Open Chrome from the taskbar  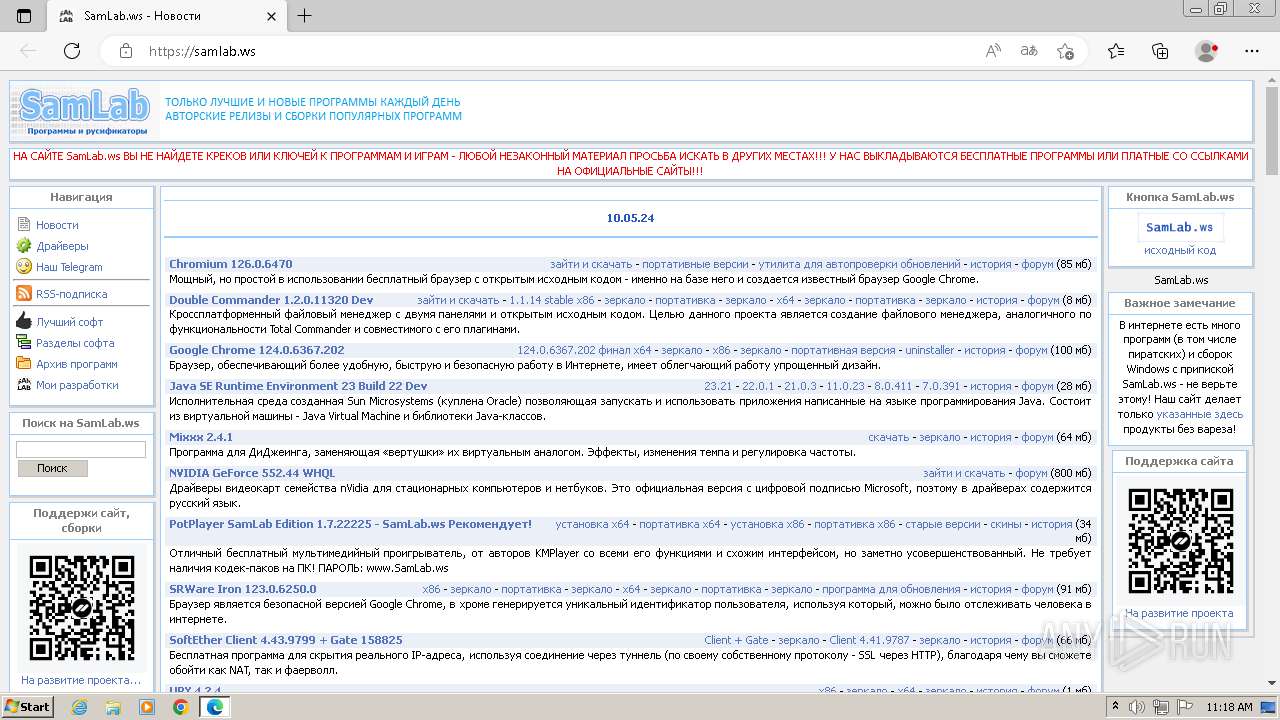181,707
